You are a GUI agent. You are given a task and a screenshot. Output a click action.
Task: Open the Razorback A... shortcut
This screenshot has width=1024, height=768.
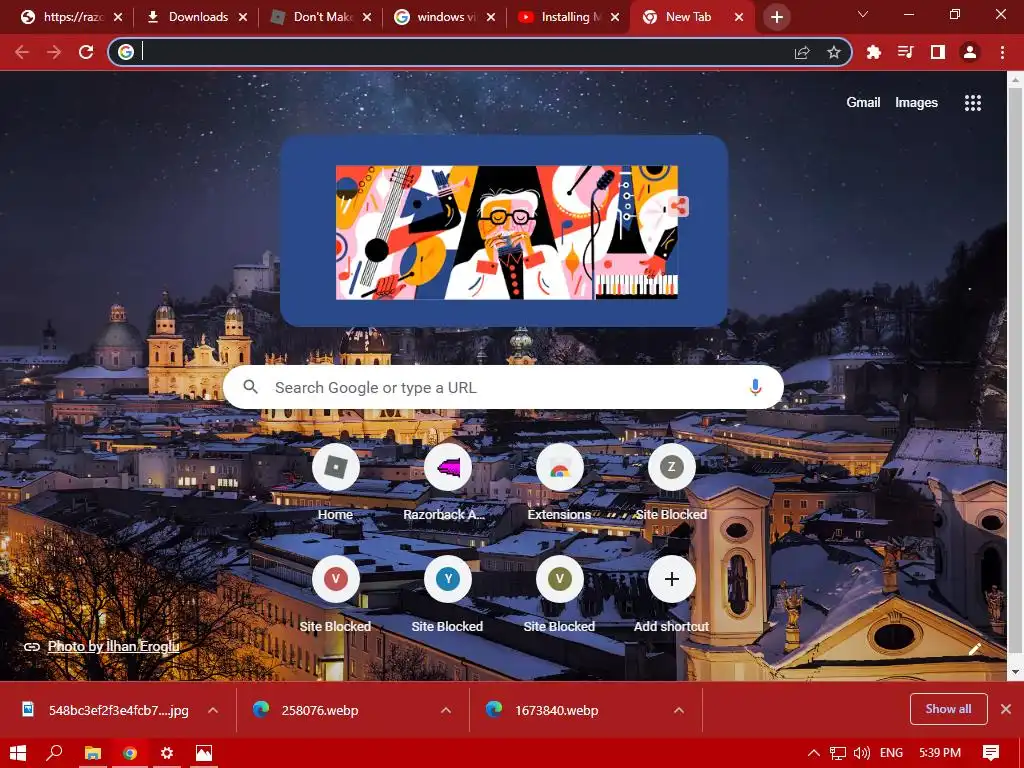(x=447, y=483)
